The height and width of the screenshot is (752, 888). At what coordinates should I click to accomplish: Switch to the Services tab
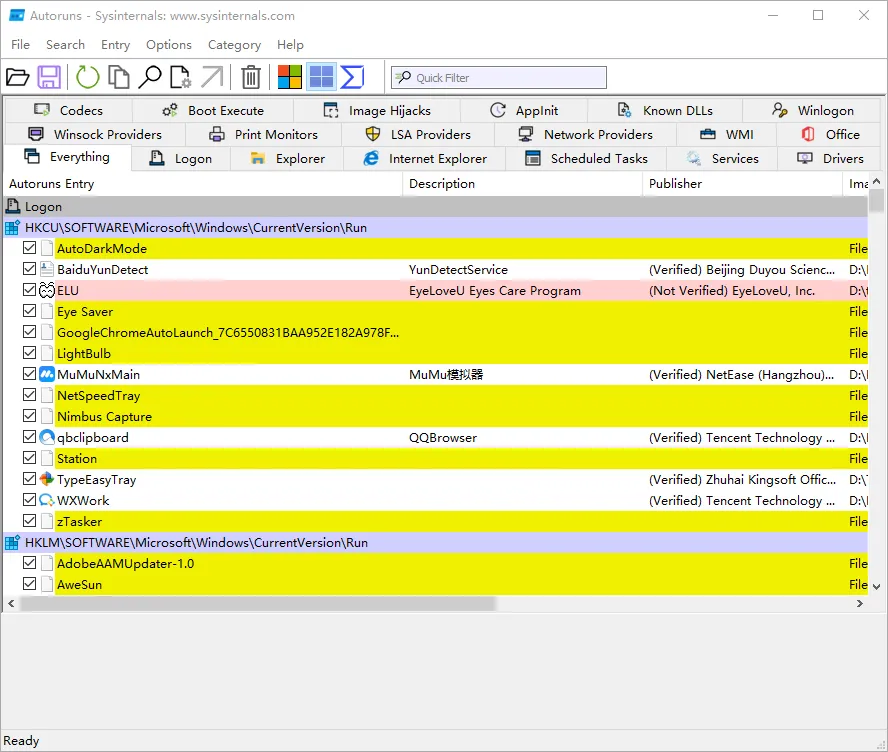pyautogui.click(x=722, y=159)
